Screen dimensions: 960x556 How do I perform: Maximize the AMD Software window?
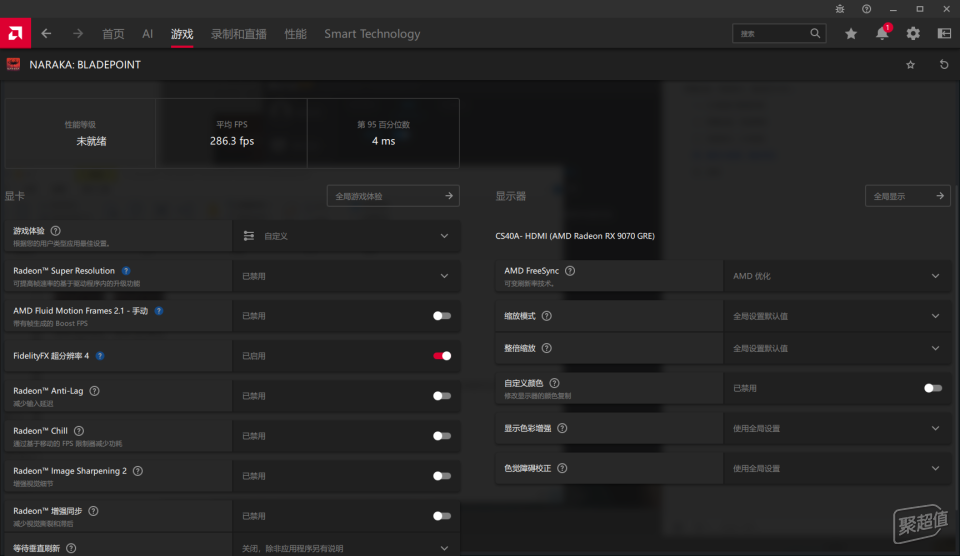point(920,9)
